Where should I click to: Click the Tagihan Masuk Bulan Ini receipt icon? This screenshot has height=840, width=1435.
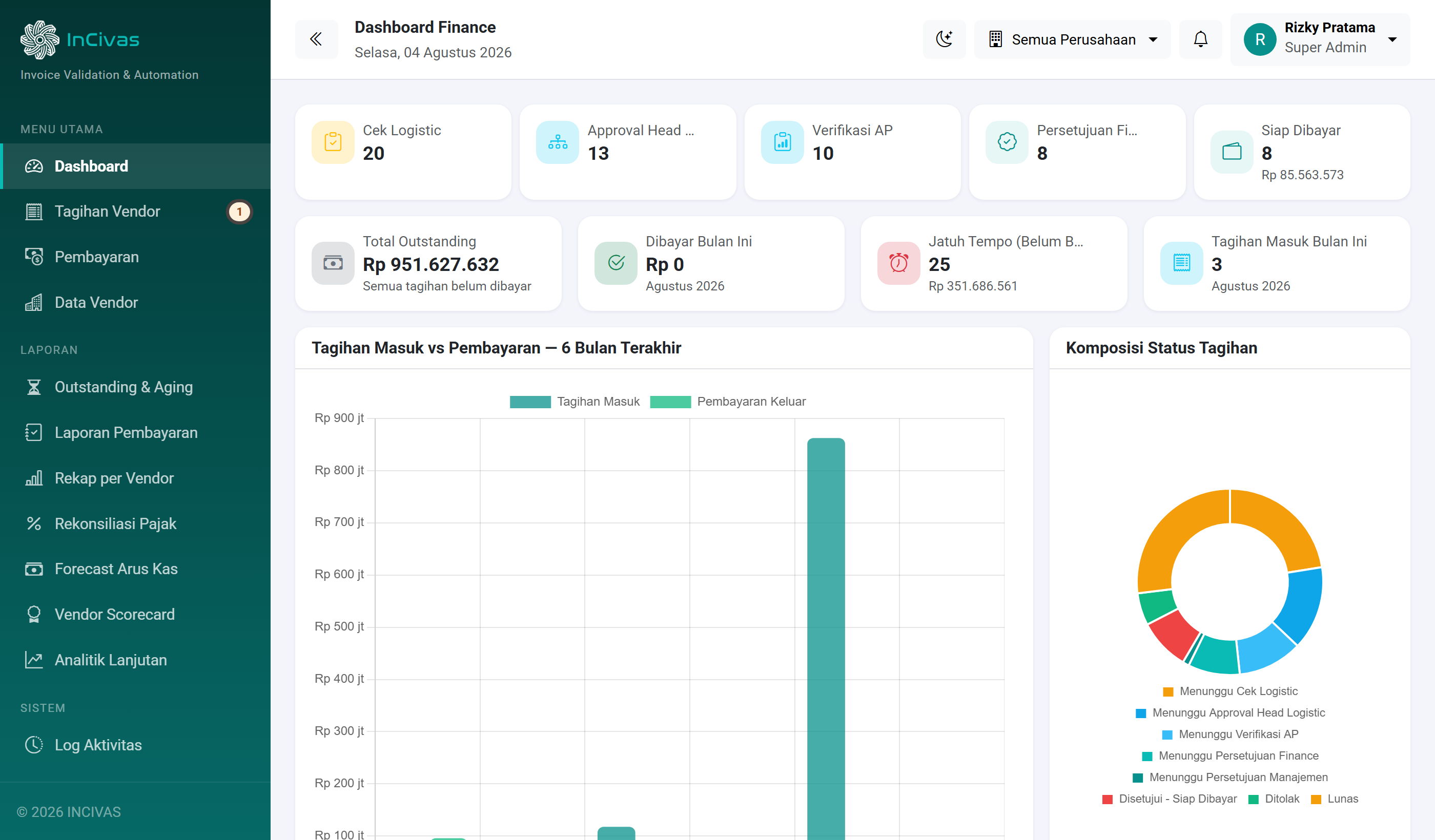point(1182,263)
